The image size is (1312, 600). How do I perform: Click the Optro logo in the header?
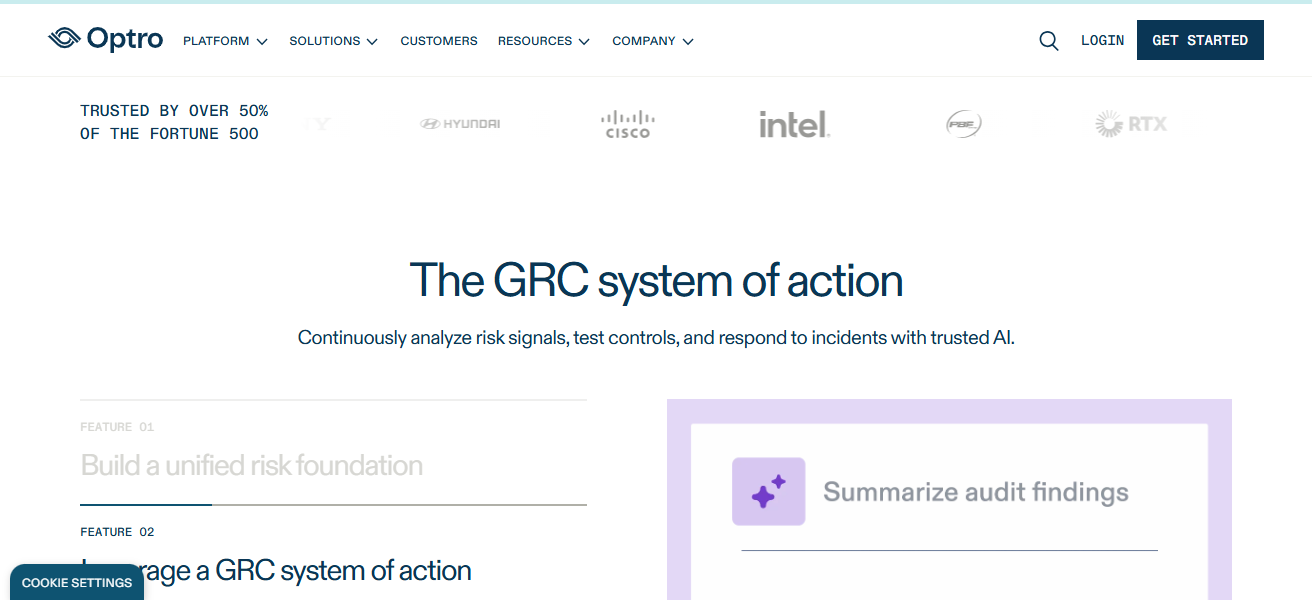pyautogui.click(x=105, y=39)
